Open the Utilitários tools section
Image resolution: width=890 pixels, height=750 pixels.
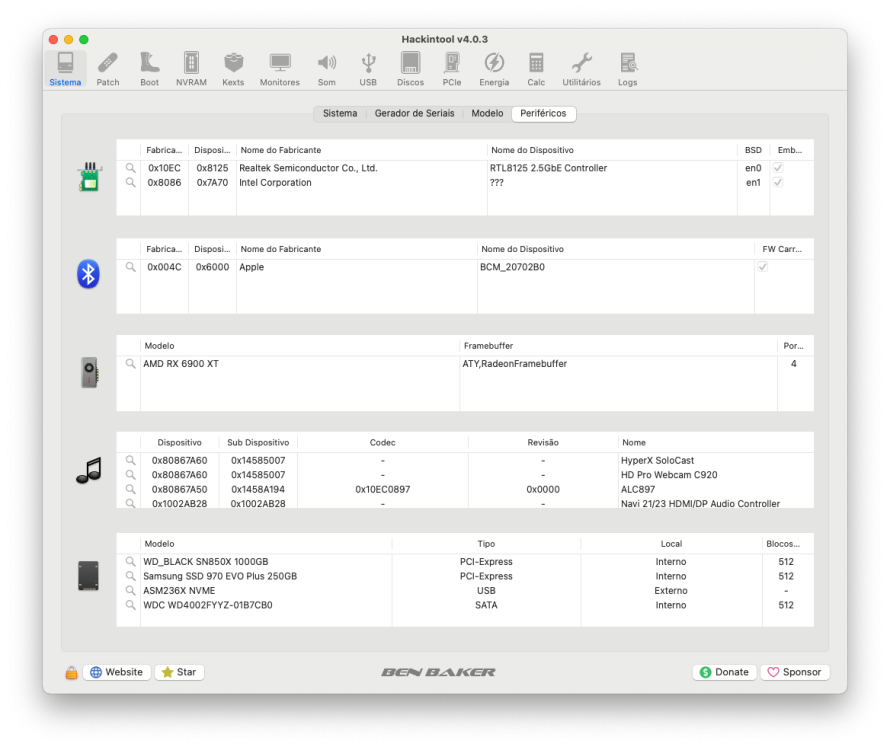[581, 69]
